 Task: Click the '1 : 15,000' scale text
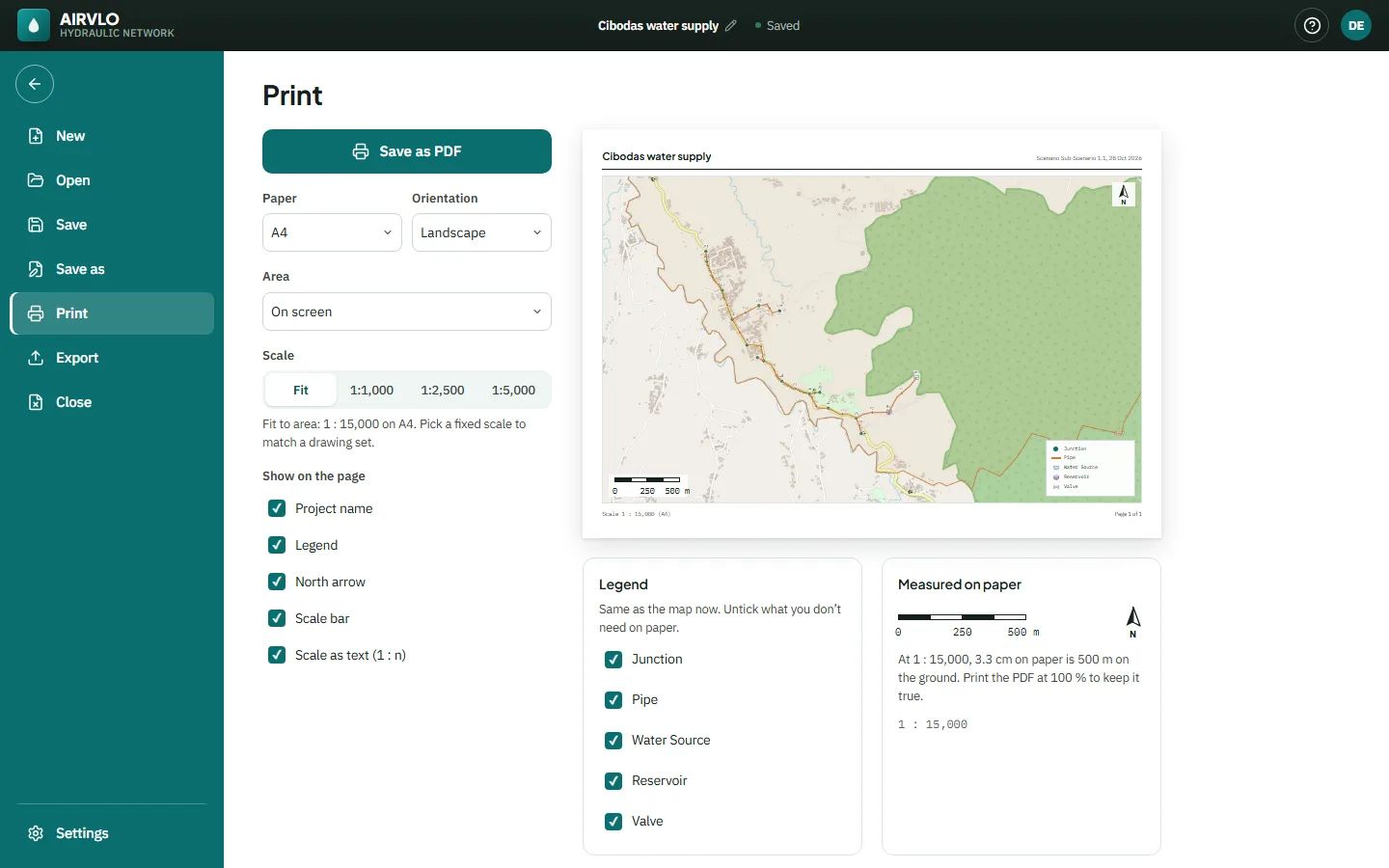(933, 724)
